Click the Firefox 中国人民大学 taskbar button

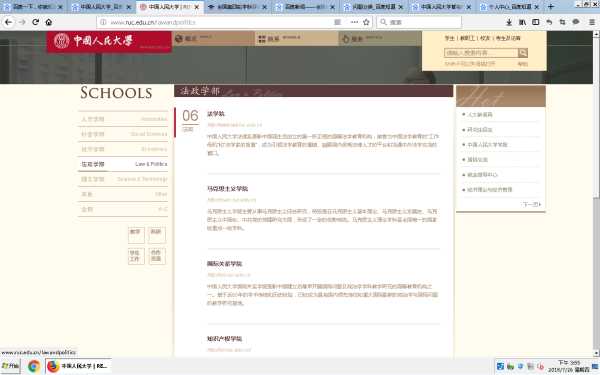point(78,366)
